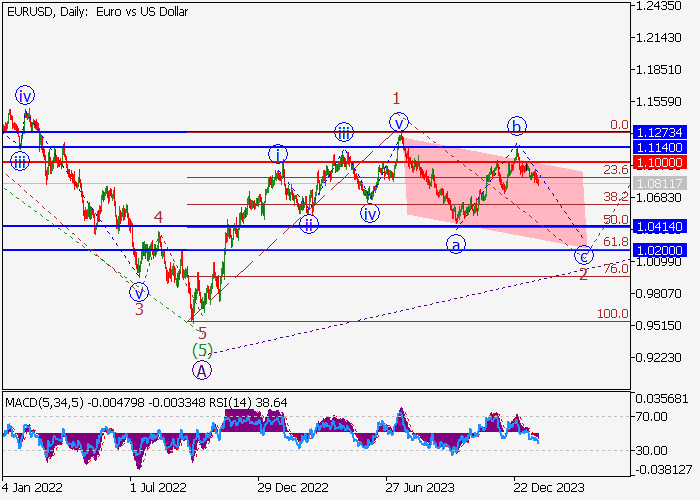This screenshot has width=700, height=500.
Task: Click the brown 4 wave label
Action: (x=158, y=217)
